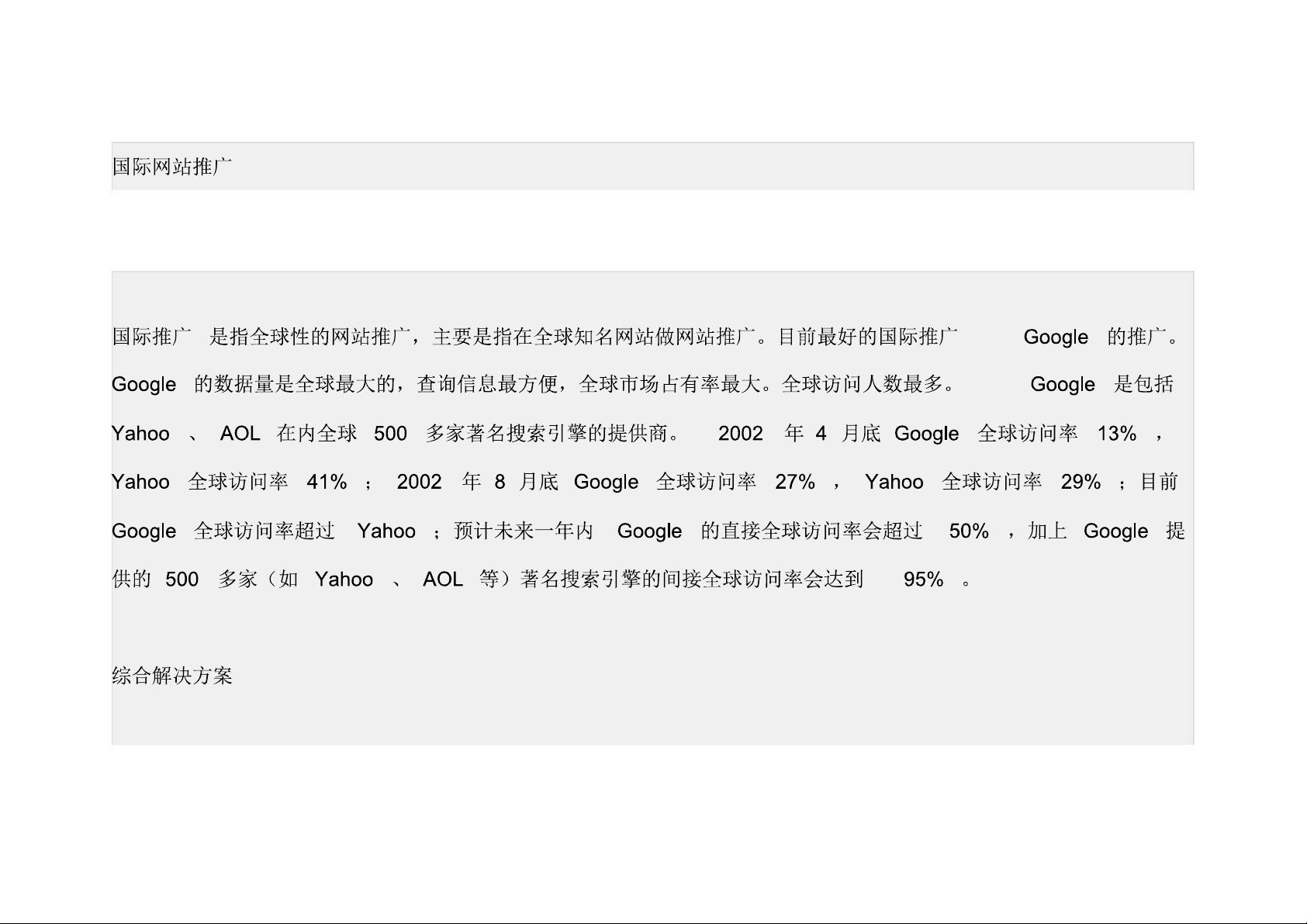Click the heading 国际网站推广
This screenshot has width=1307, height=924.
(x=172, y=166)
